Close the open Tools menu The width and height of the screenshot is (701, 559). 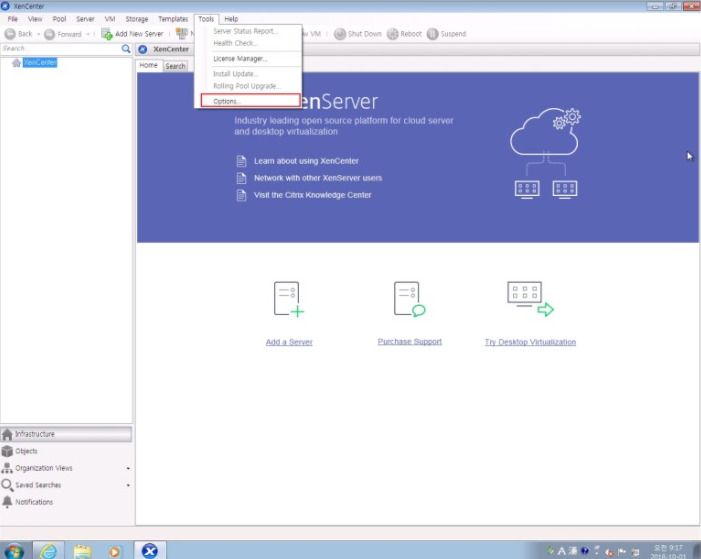pos(206,19)
